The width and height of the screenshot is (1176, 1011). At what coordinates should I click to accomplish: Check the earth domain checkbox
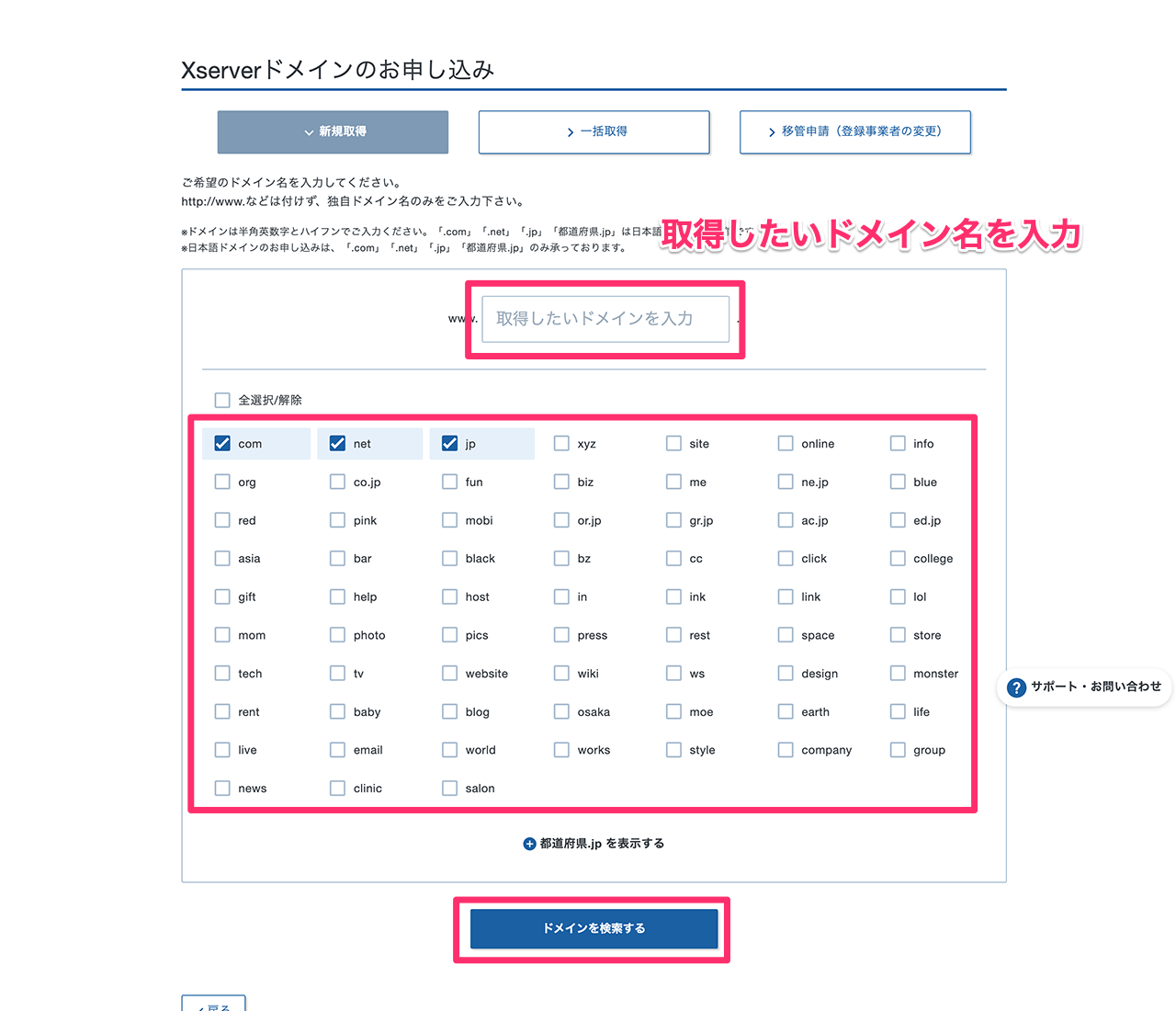coord(786,711)
